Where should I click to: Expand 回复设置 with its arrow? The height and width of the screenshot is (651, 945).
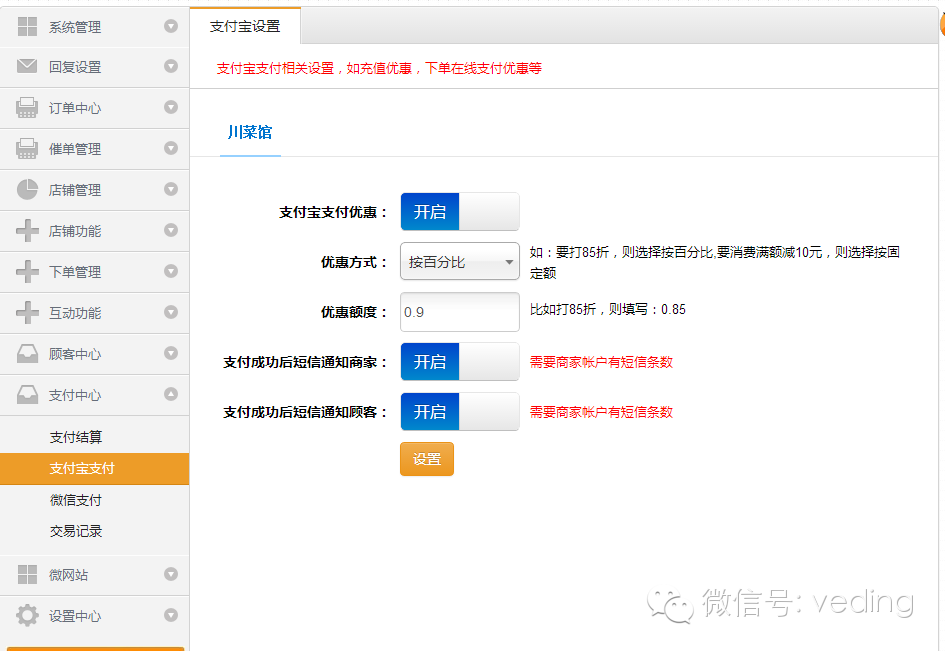coord(171,66)
